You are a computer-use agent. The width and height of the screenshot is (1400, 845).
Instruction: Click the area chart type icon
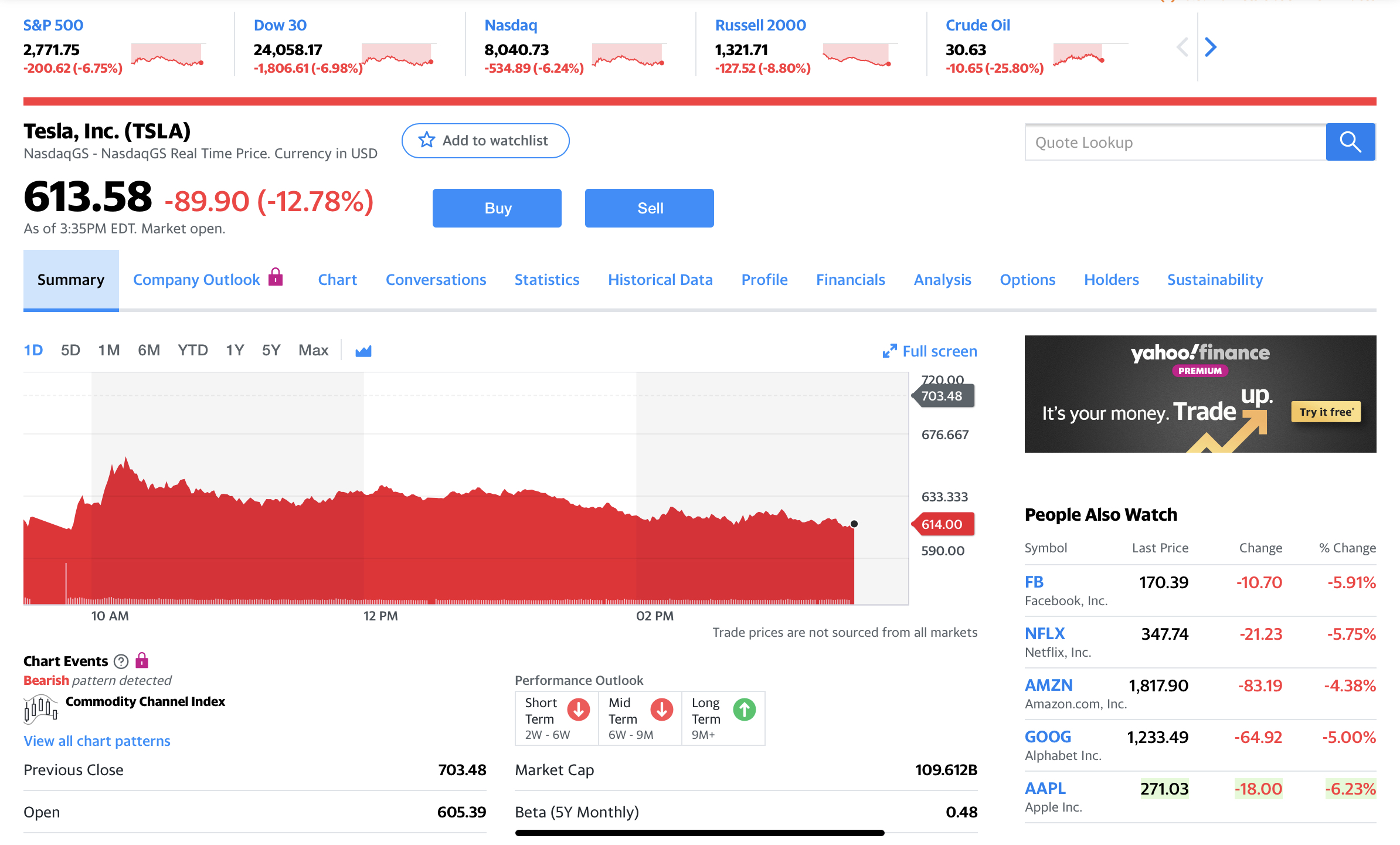click(x=363, y=351)
